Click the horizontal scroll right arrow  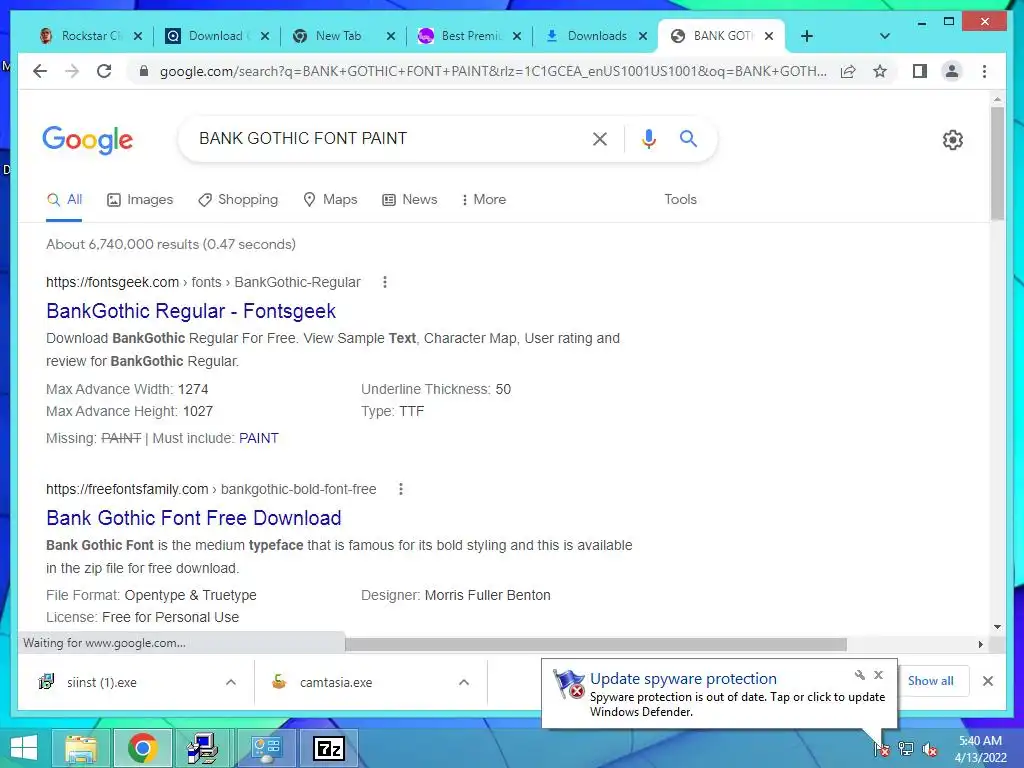click(980, 645)
